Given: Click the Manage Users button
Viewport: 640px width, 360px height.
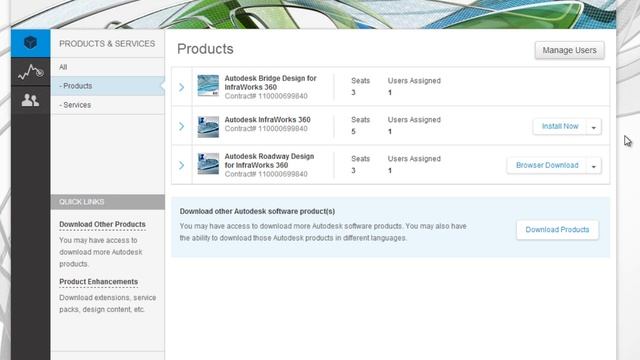Looking at the screenshot, I should click(x=569, y=50).
